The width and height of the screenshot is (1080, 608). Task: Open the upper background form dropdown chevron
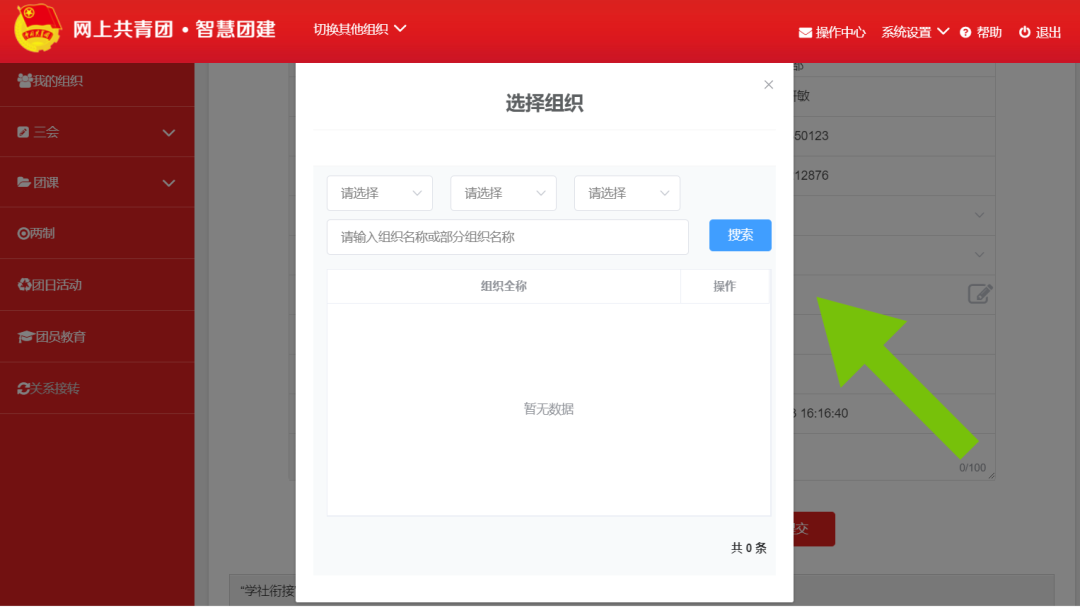979,215
